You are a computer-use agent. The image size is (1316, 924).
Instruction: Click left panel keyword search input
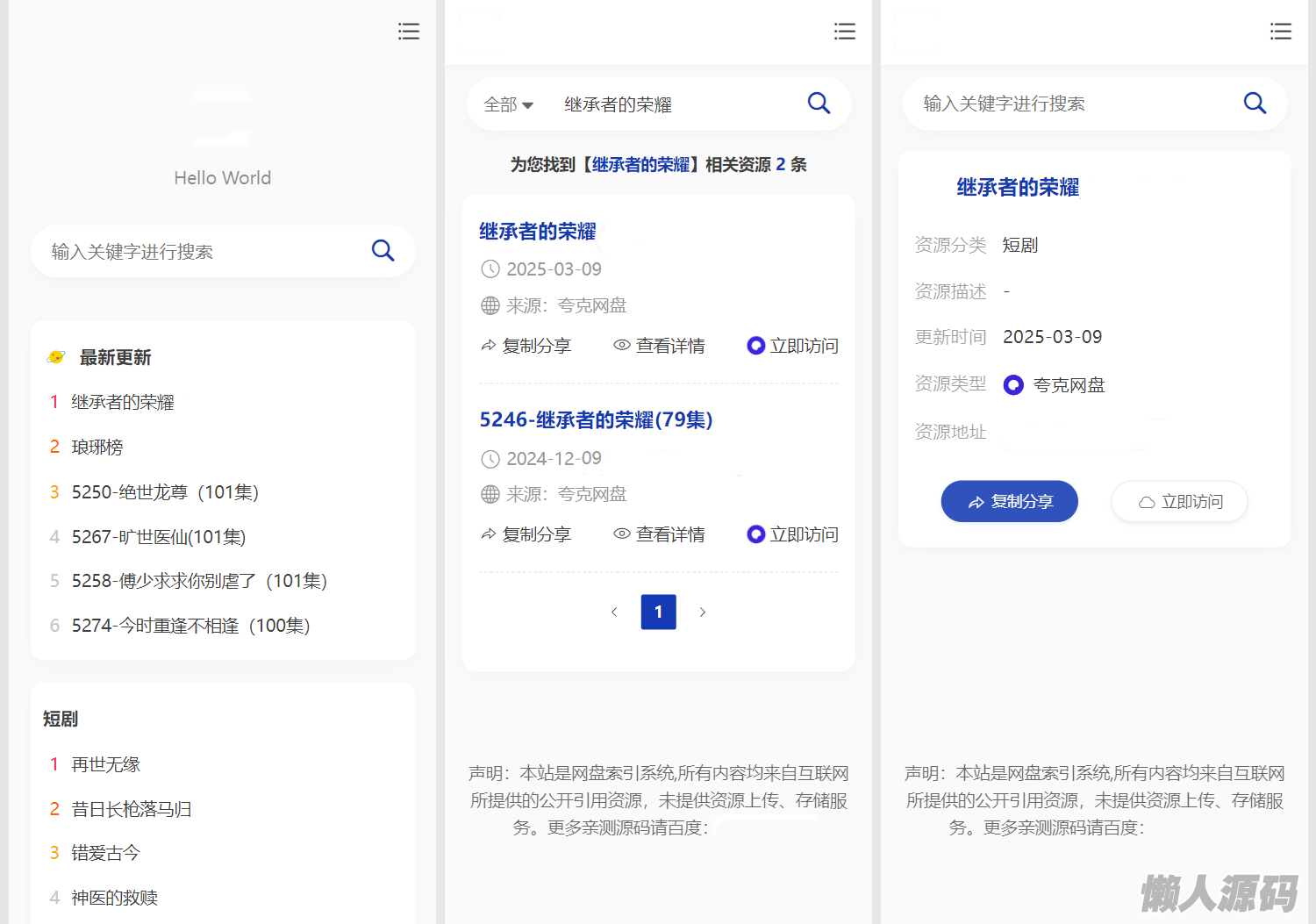(202, 252)
